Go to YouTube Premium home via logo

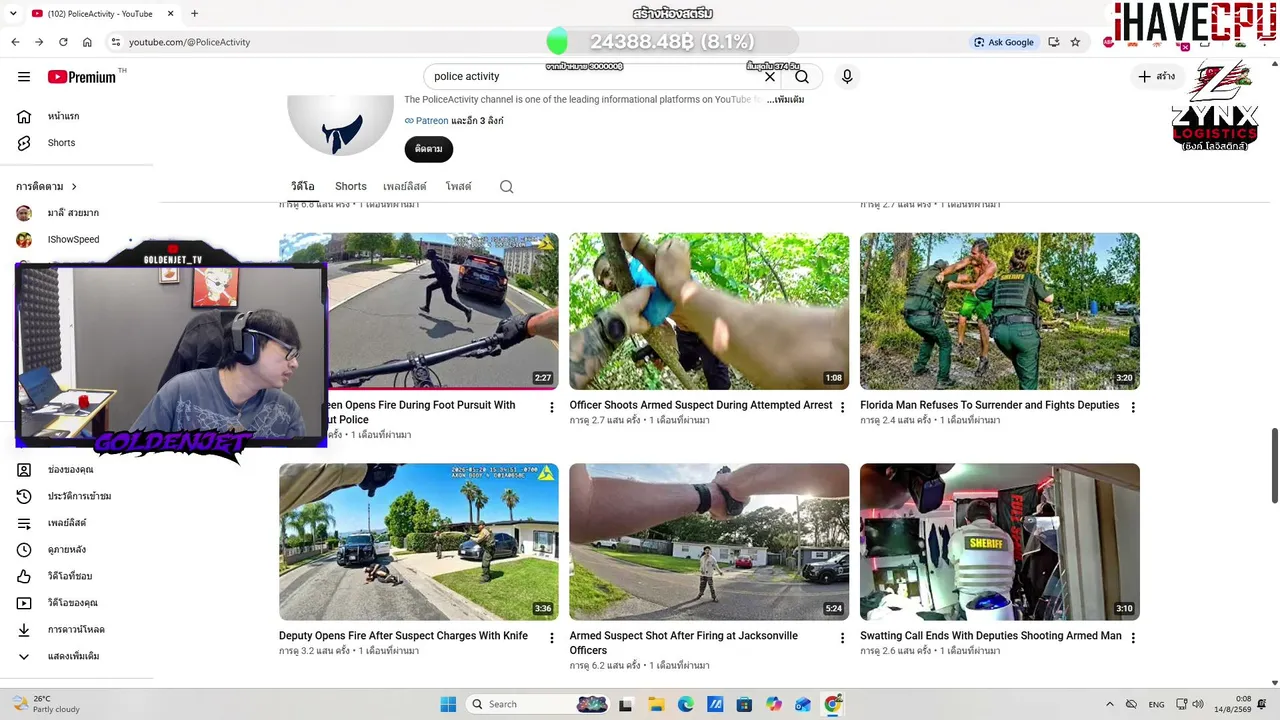point(82,77)
